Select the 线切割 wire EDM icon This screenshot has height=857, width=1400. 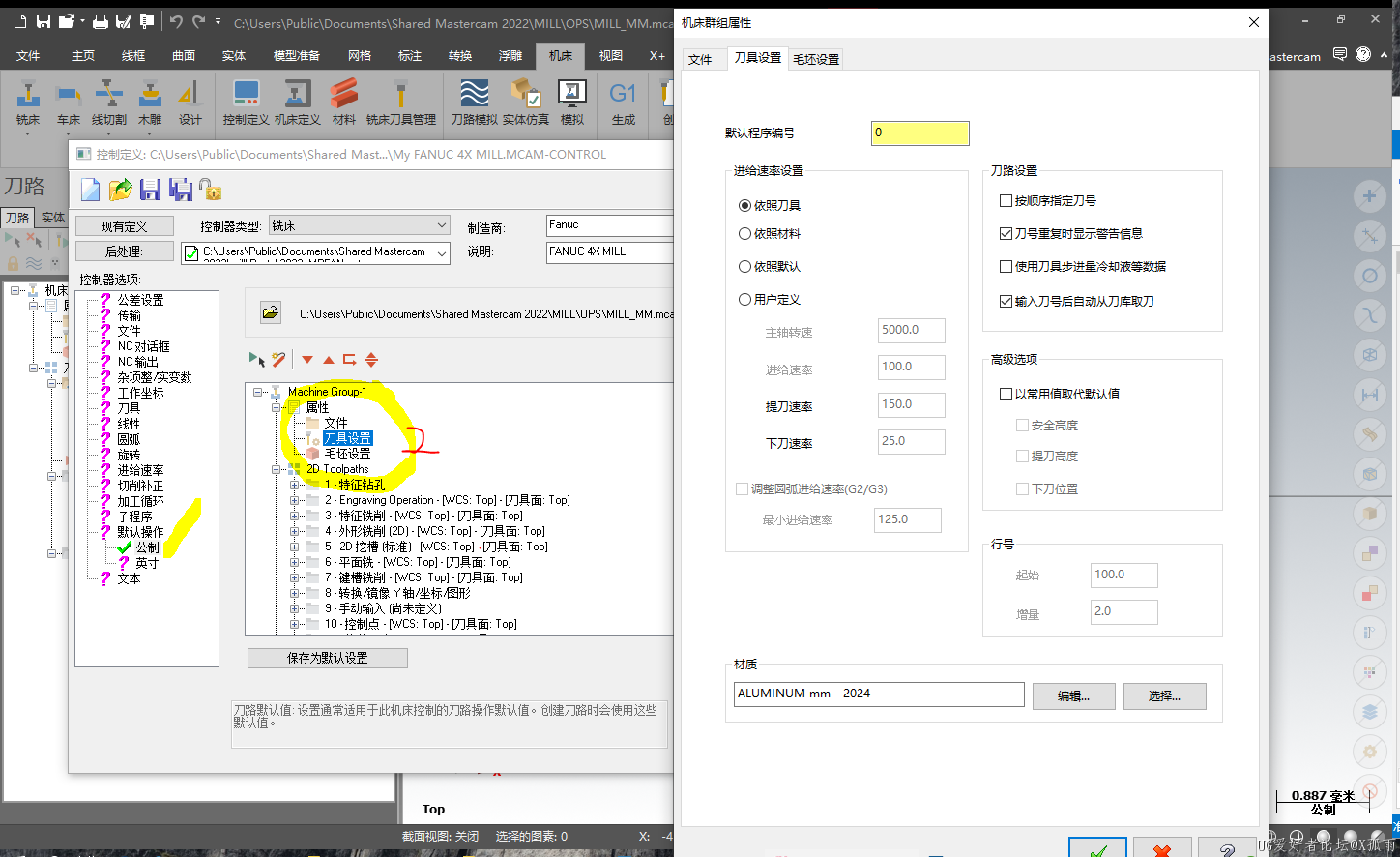click(x=109, y=103)
